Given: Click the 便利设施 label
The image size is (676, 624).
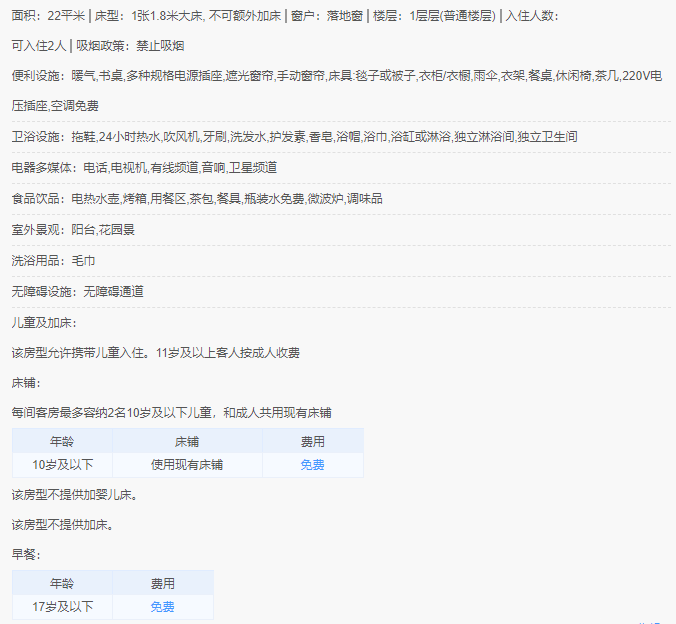Looking at the screenshot, I should [x=35, y=76].
